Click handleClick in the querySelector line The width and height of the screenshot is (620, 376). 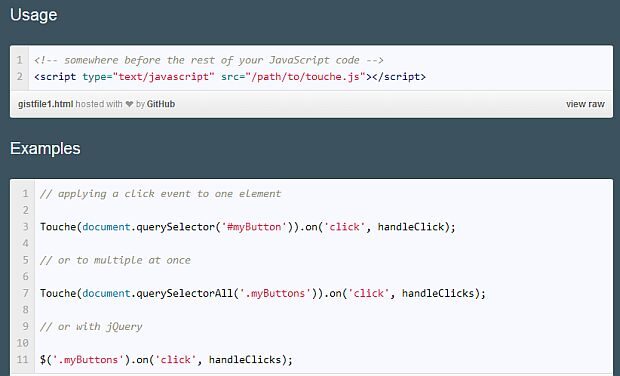pyautogui.click(x=411, y=227)
